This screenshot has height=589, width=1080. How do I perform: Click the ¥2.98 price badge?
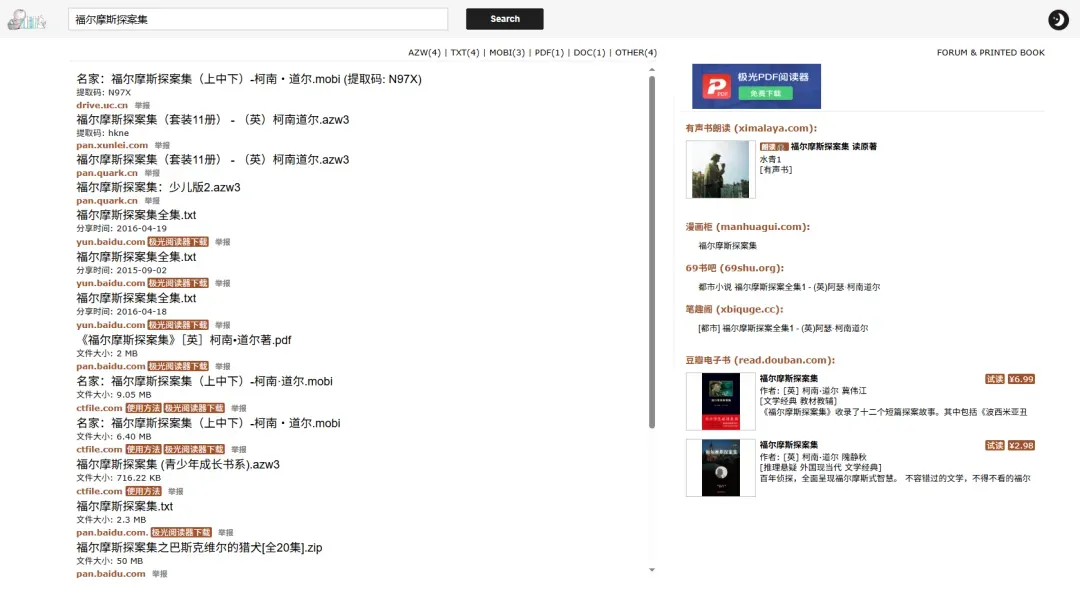click(x=1021, y=446)
